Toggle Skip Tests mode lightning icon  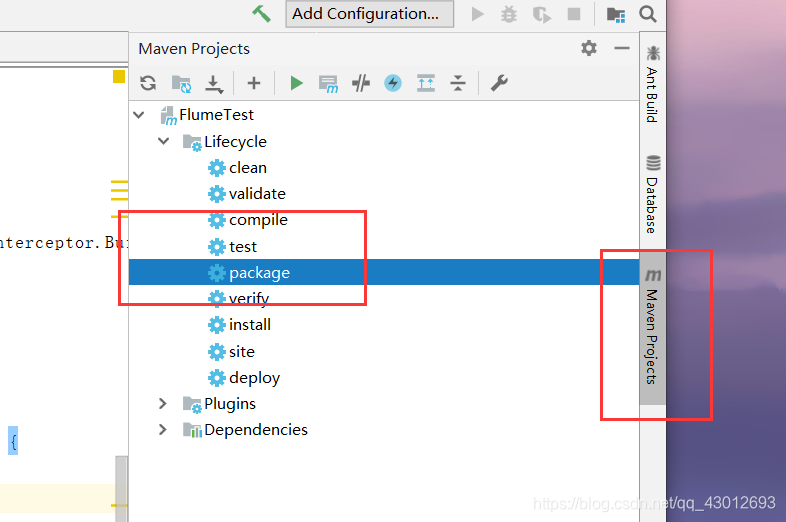point(393,83)
